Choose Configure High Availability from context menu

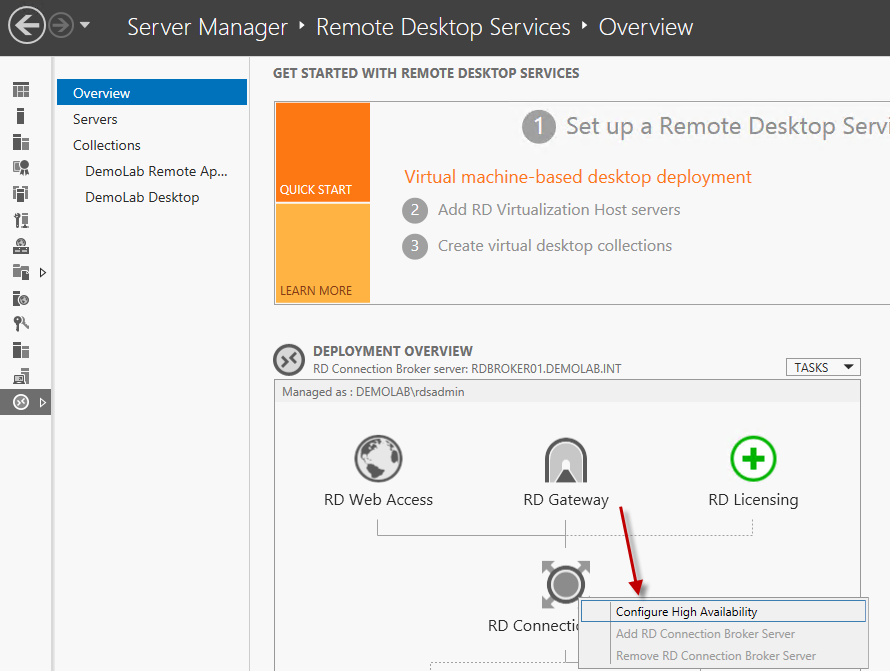point(686,611)
